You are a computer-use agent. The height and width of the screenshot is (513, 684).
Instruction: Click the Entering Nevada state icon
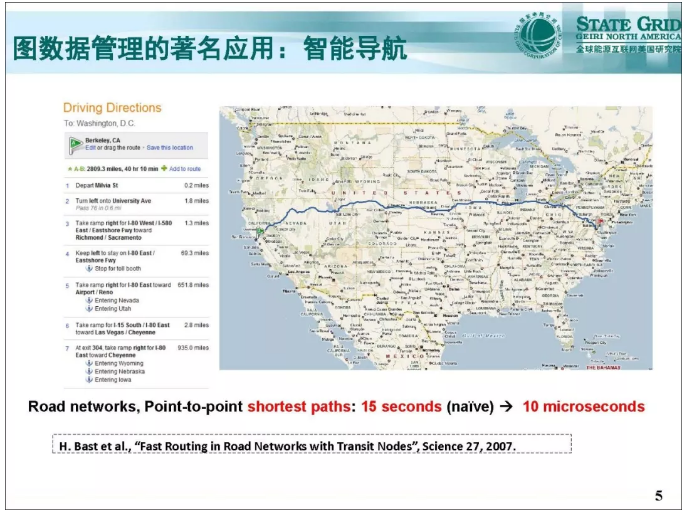point(90,299)
